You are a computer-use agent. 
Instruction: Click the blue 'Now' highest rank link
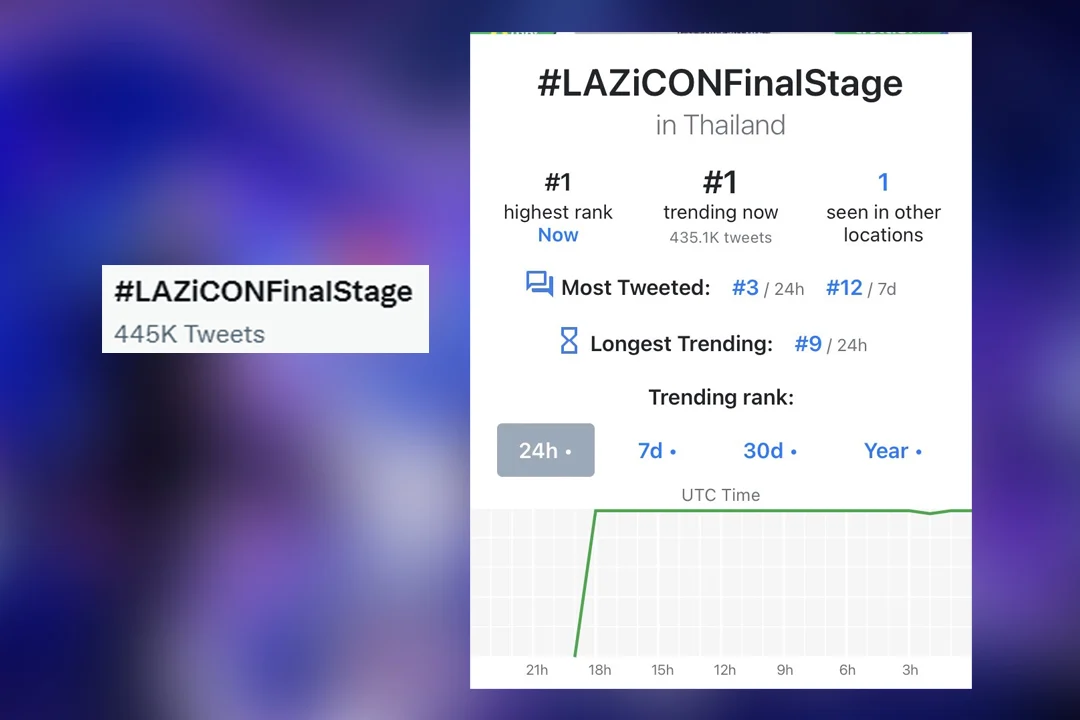pyautogui.click(x=558, y=235)
